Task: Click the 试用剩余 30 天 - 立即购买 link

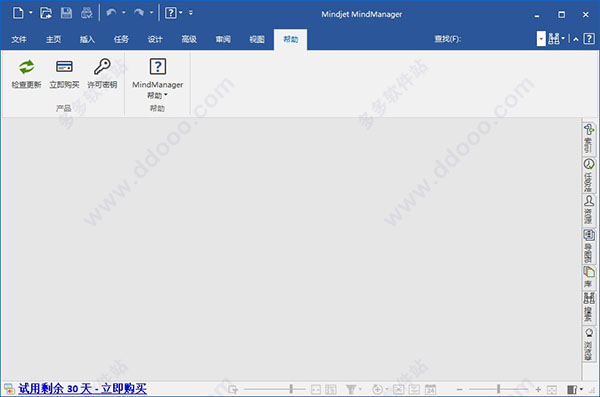Action: (82, 389)
